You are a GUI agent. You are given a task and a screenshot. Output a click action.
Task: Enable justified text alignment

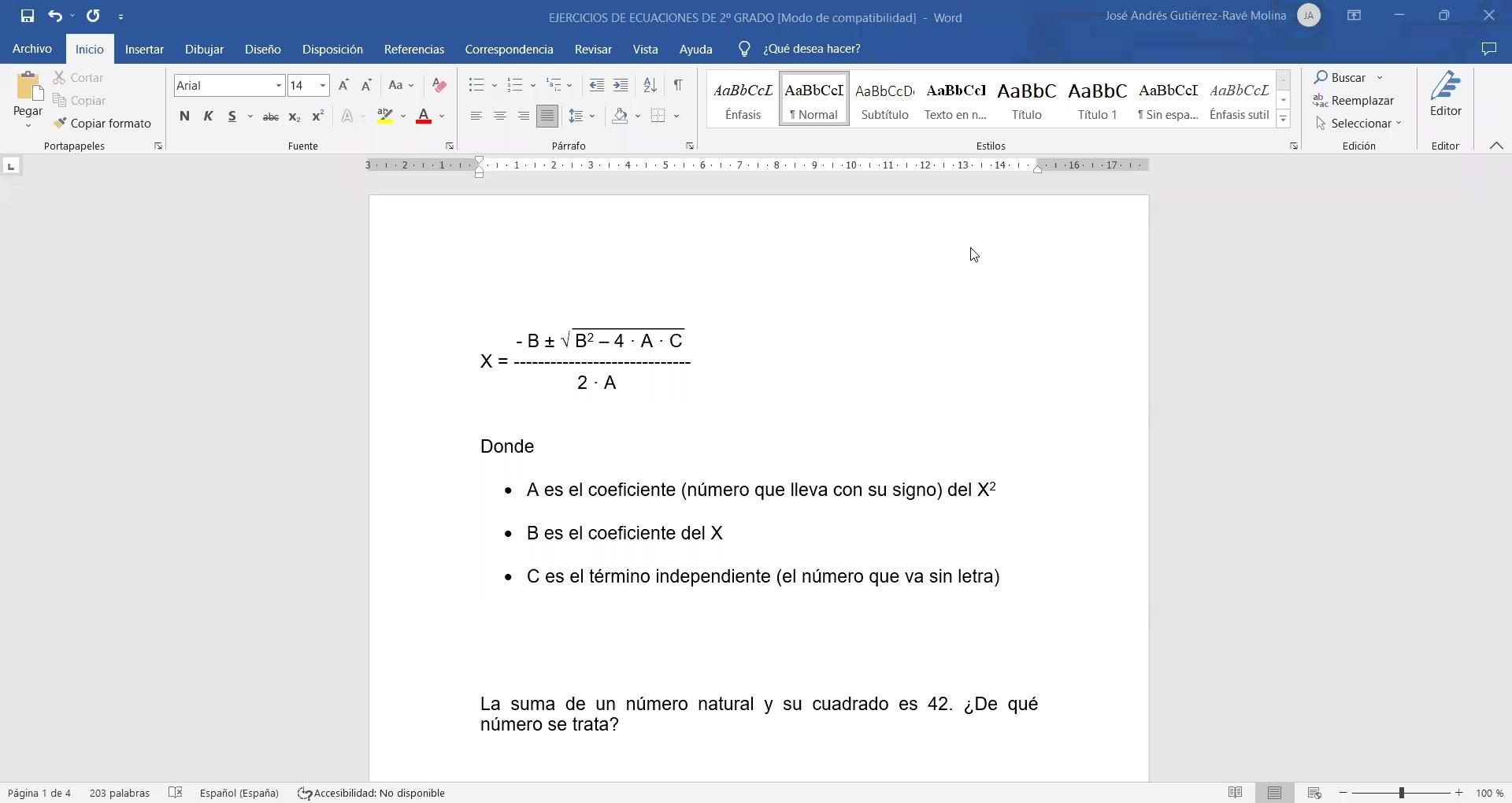click(x=547, y=117)
